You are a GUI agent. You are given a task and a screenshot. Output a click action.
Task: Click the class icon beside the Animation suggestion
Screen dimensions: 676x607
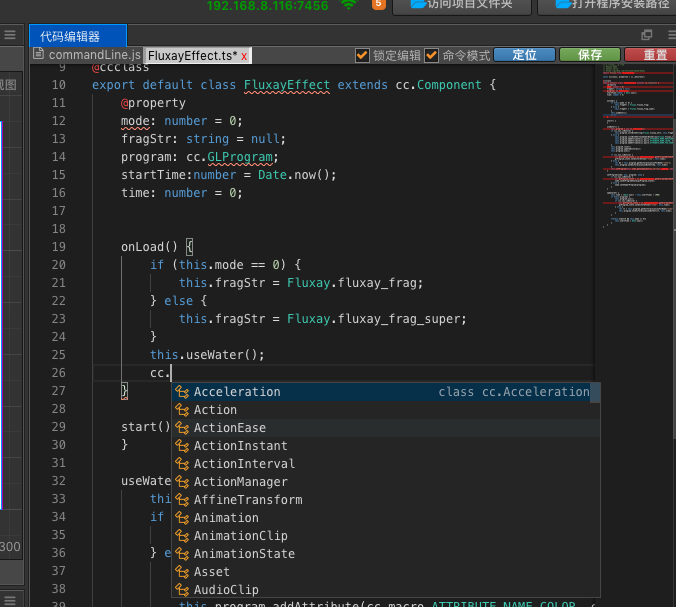(182, 518)
